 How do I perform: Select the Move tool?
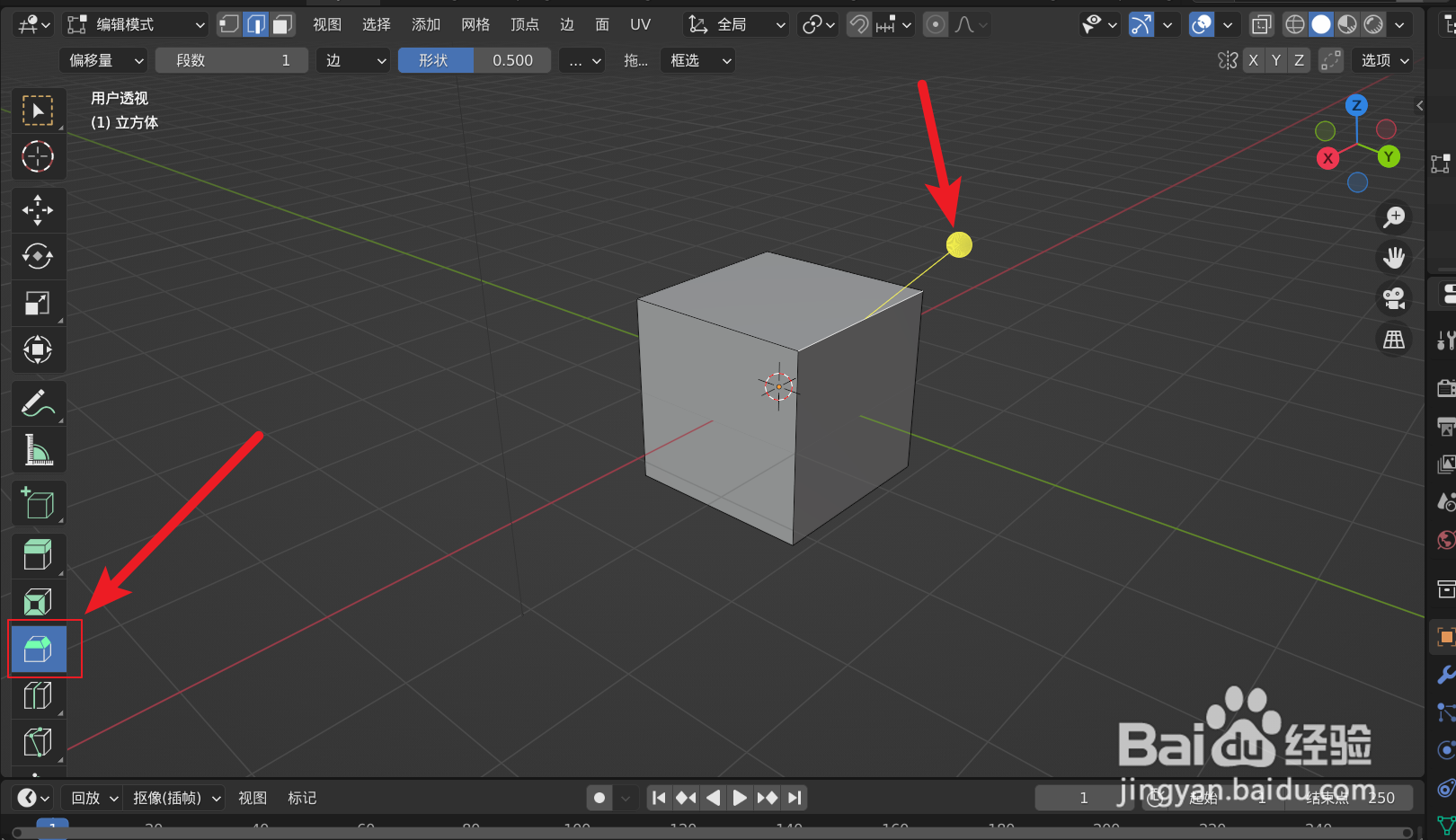(38, 210)
